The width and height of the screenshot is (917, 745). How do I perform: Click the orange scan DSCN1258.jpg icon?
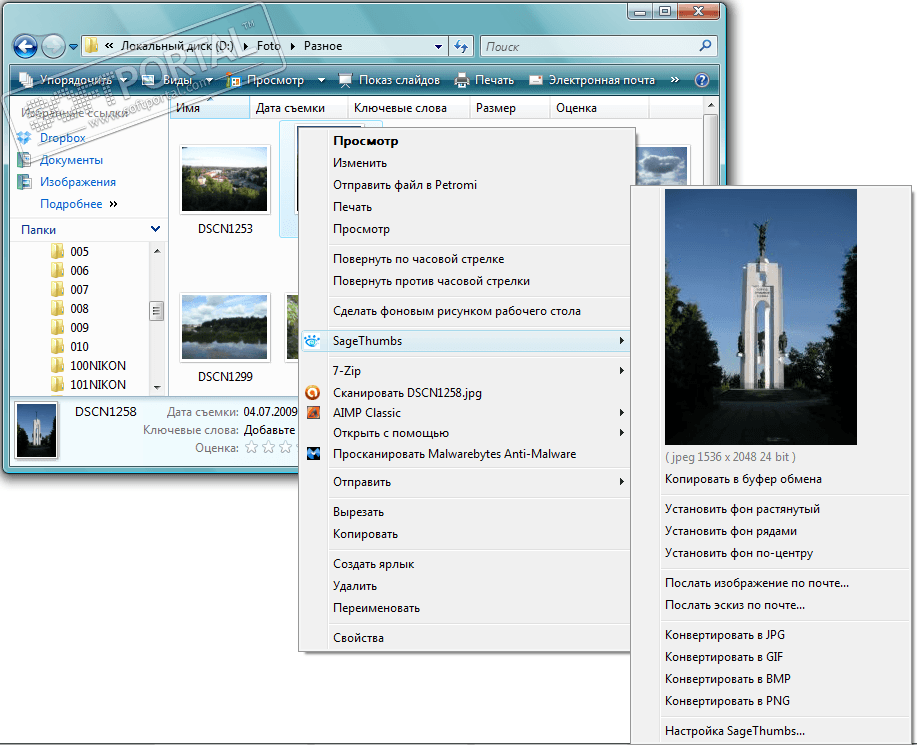coord(313,393)
